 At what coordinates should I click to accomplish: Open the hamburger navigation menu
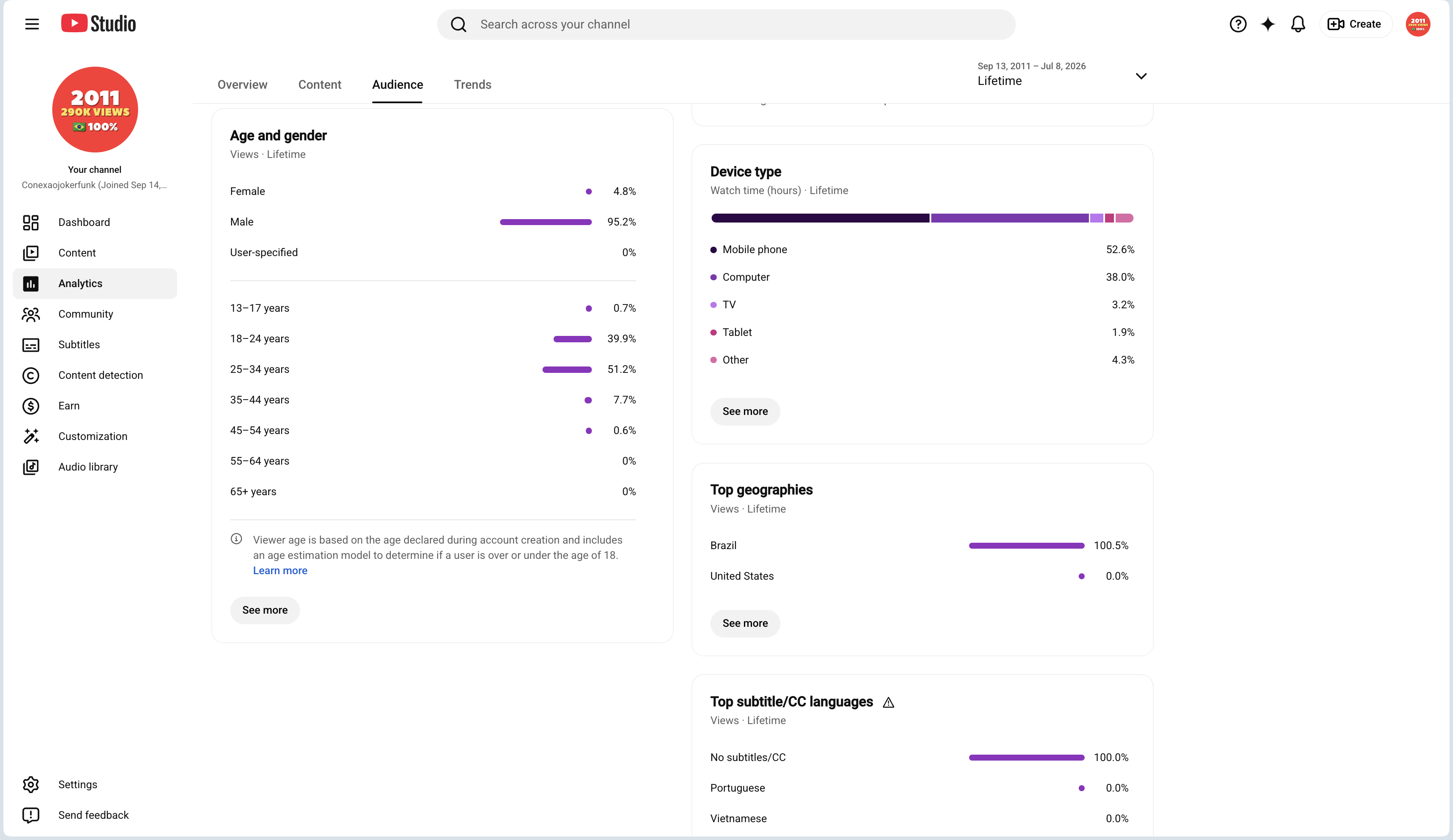pos(32,24)
